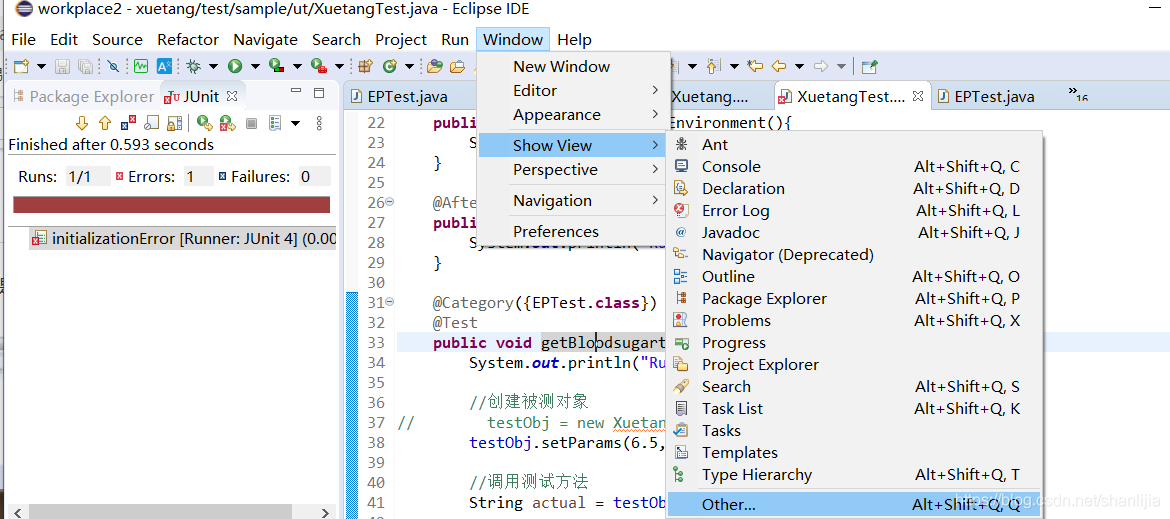
Task: Choose Other... in Show View submenu
Action: (x=853, y=505)
